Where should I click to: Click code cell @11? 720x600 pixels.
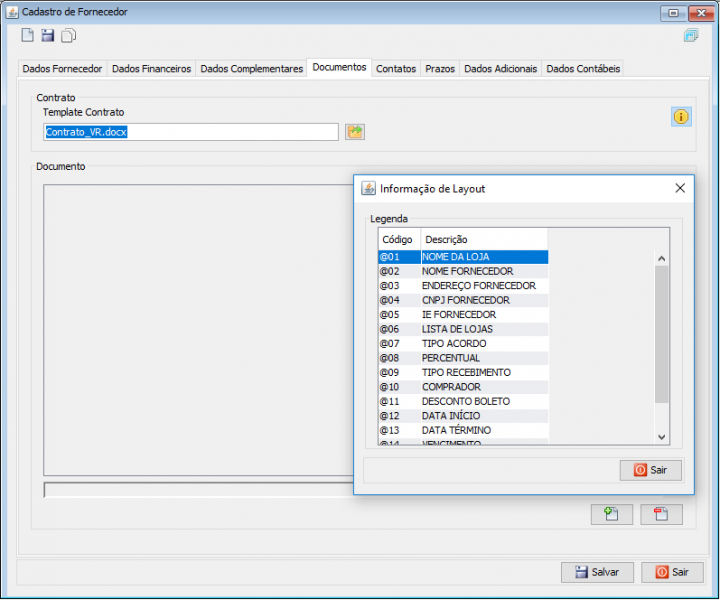[399, 402]
